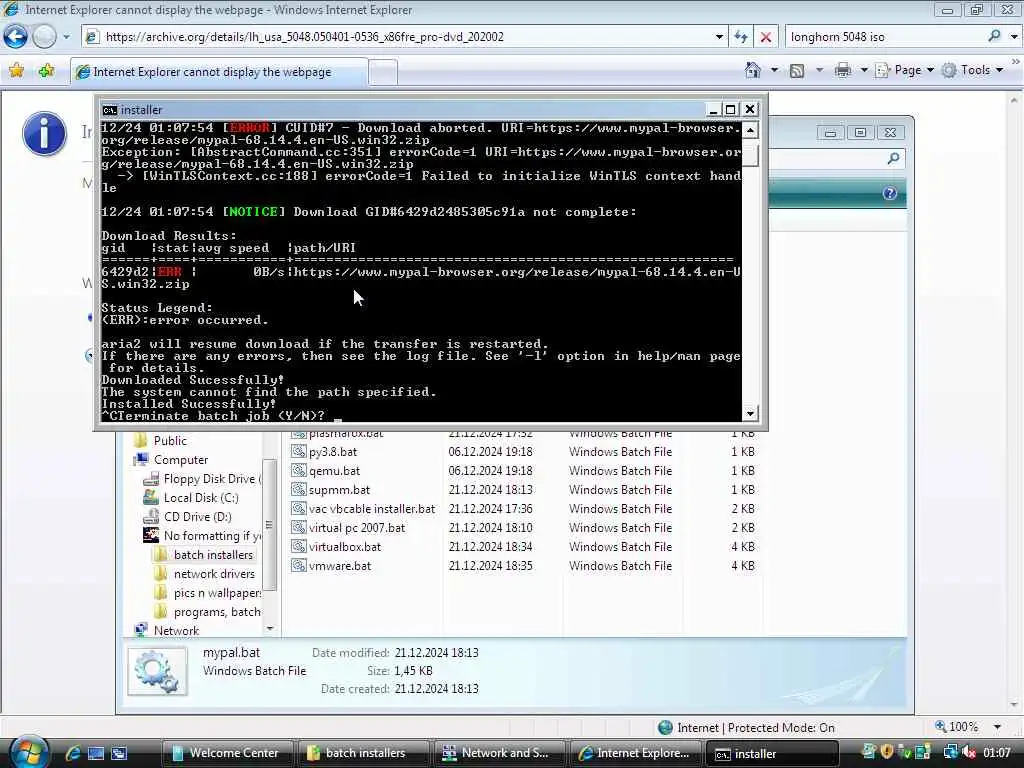The image size is (1024, 768).
Task: Switch to Welcome Center taskbar button
Action: click(227, 753)
